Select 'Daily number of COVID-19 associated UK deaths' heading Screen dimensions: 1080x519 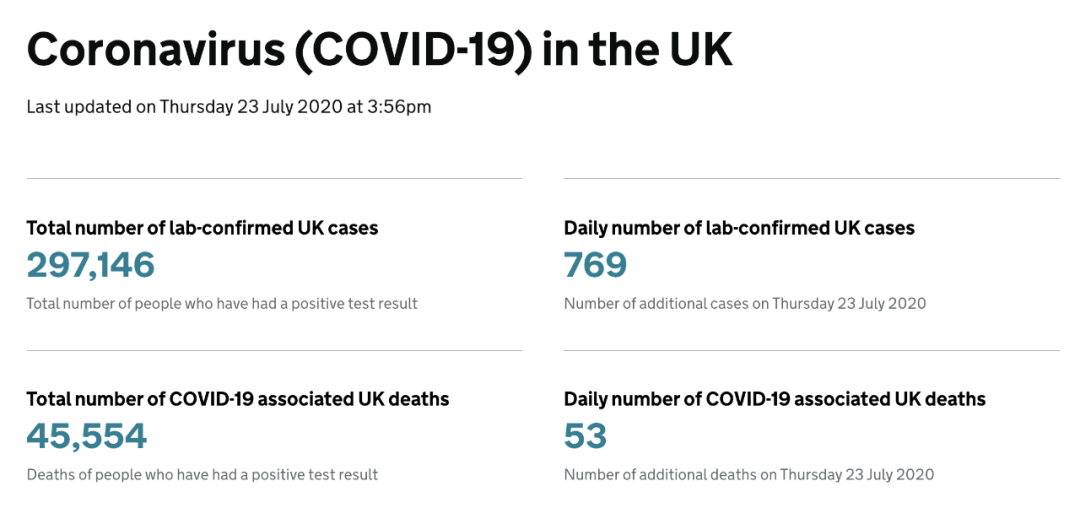click(775, 399)
